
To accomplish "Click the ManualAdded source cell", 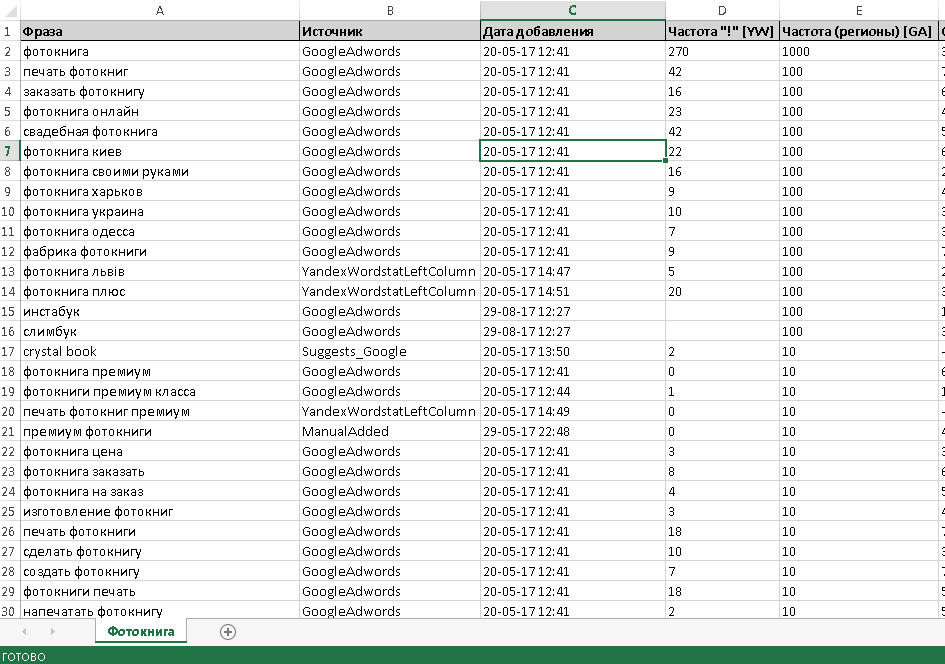I will click(390, 431).
